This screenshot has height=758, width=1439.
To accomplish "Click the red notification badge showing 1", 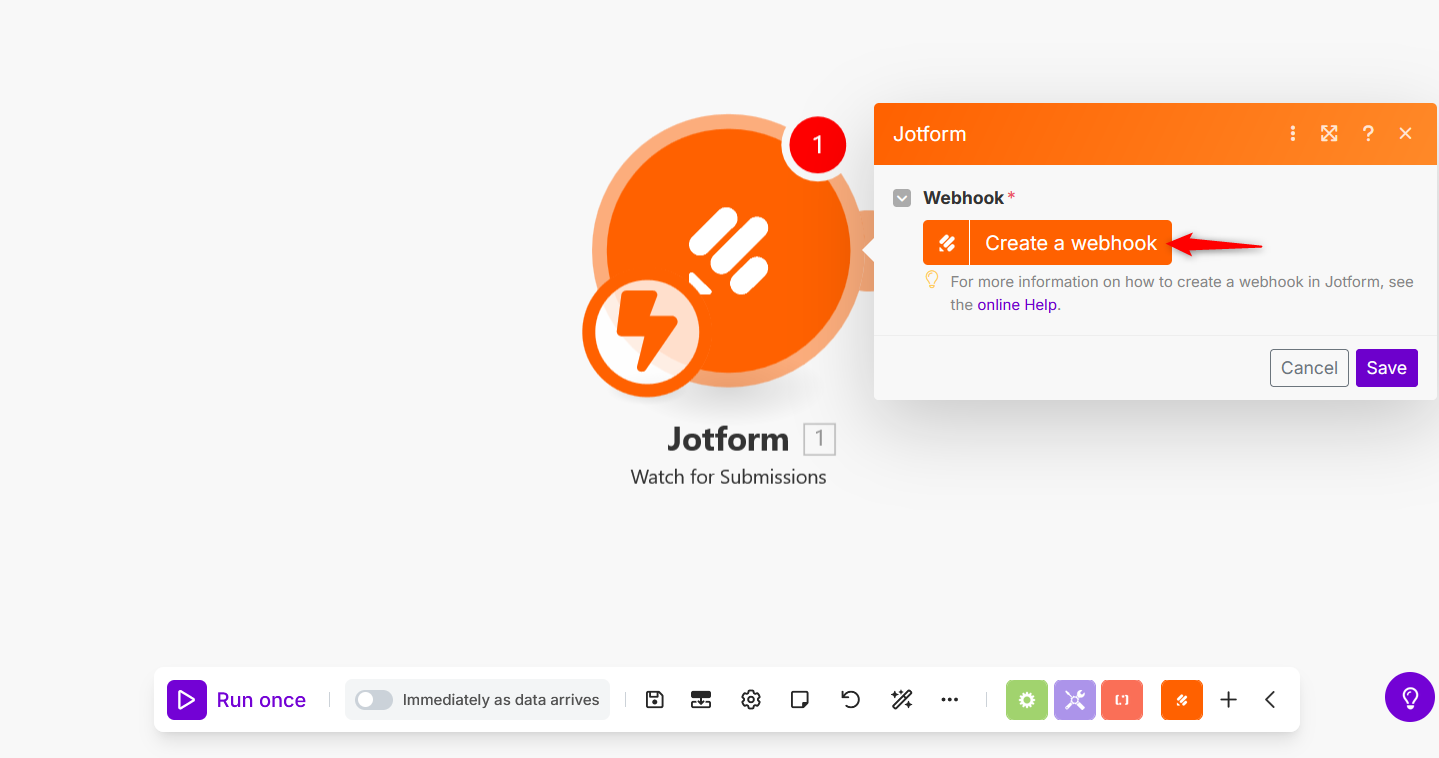I will (x=817, y=146).
